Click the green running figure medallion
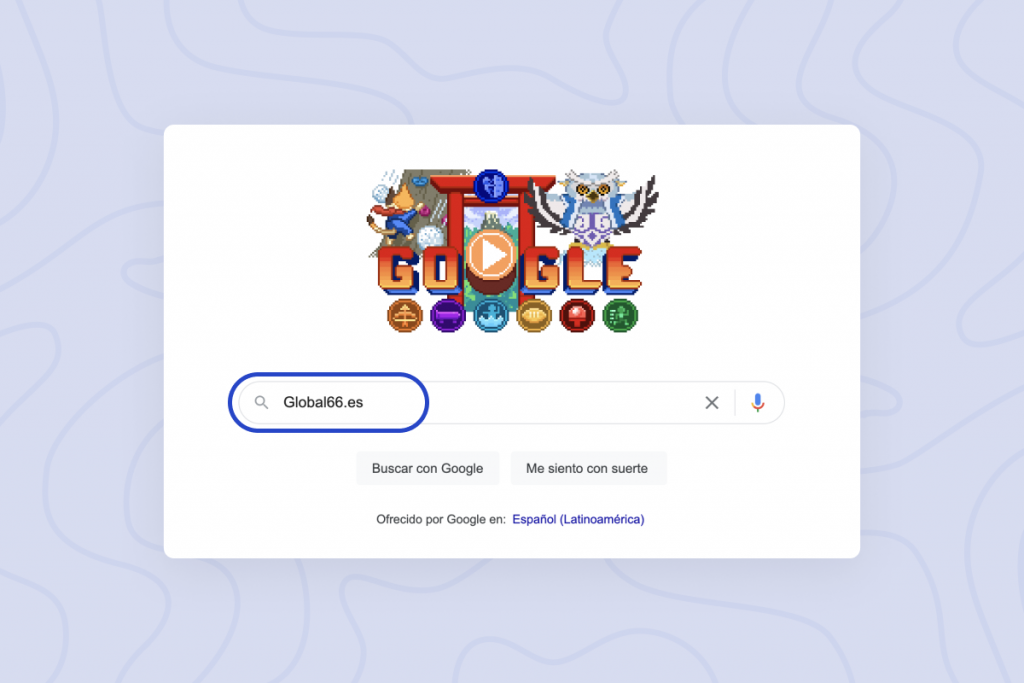This screenshot has height=683, width=1024. tap(620, 316)
